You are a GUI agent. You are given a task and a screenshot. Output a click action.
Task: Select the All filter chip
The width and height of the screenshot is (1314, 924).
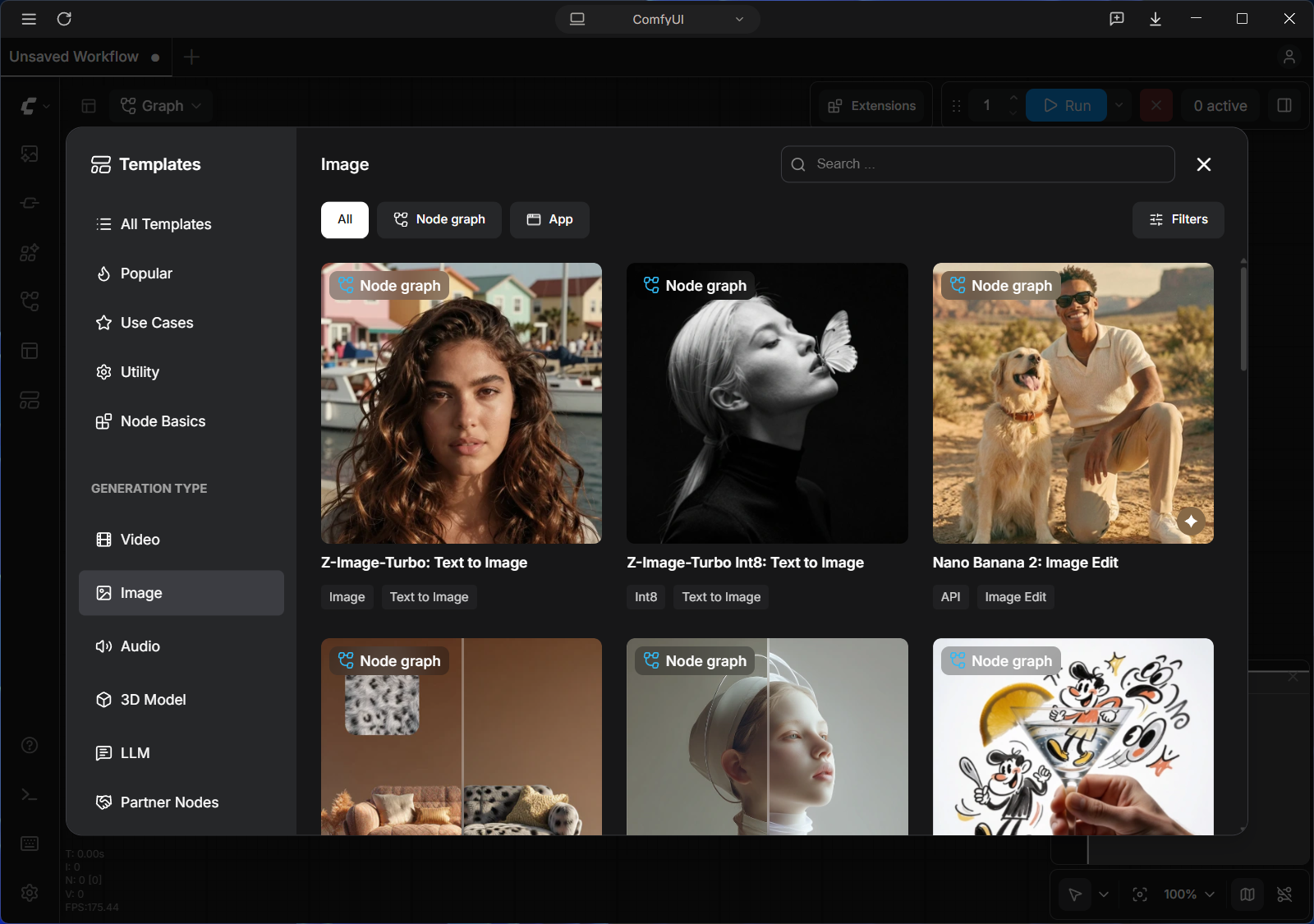click(345, 220)
